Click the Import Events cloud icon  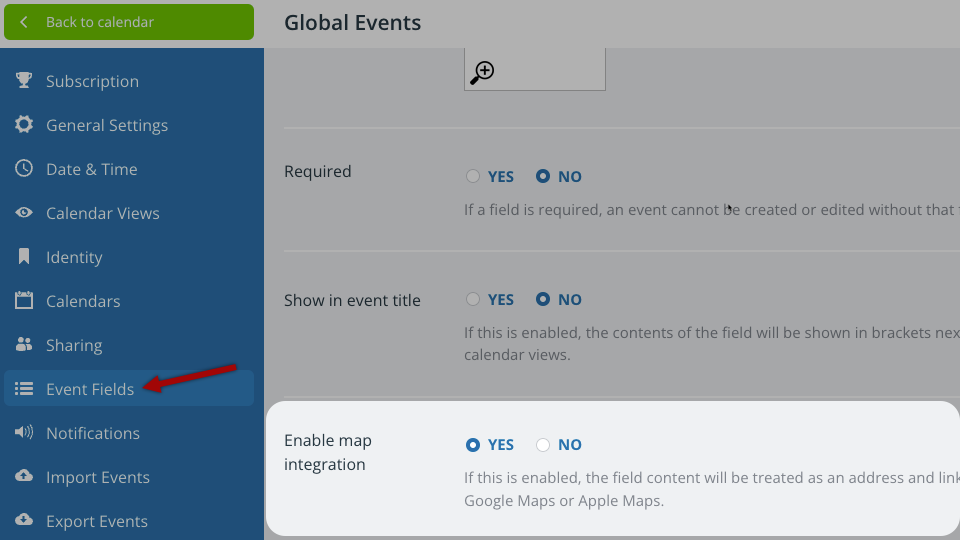click(x=24, y=476)
